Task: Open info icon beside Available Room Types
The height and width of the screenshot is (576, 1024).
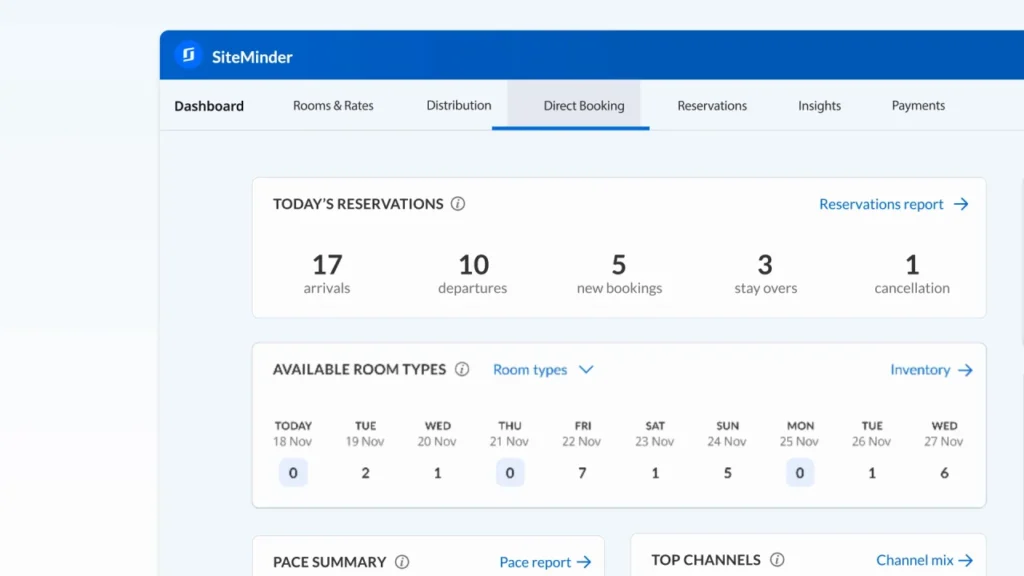Action: [462, 369]
